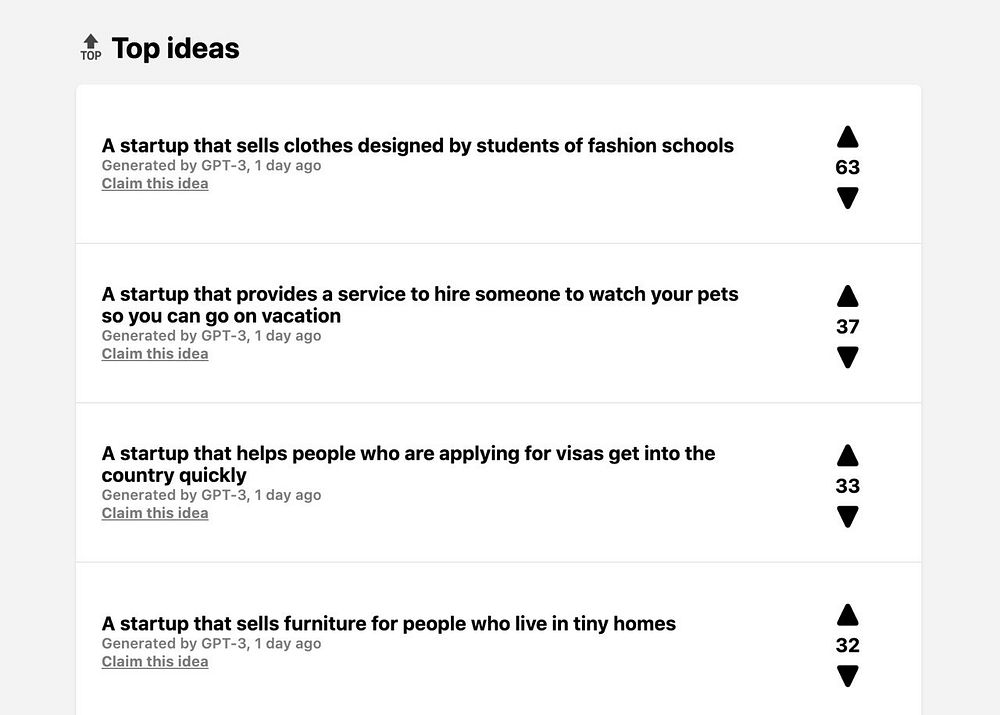Viewport: 1000px width, 715px height.
Task: Claim the tiny homes furniture idea
Action: (x=155, y=661)
